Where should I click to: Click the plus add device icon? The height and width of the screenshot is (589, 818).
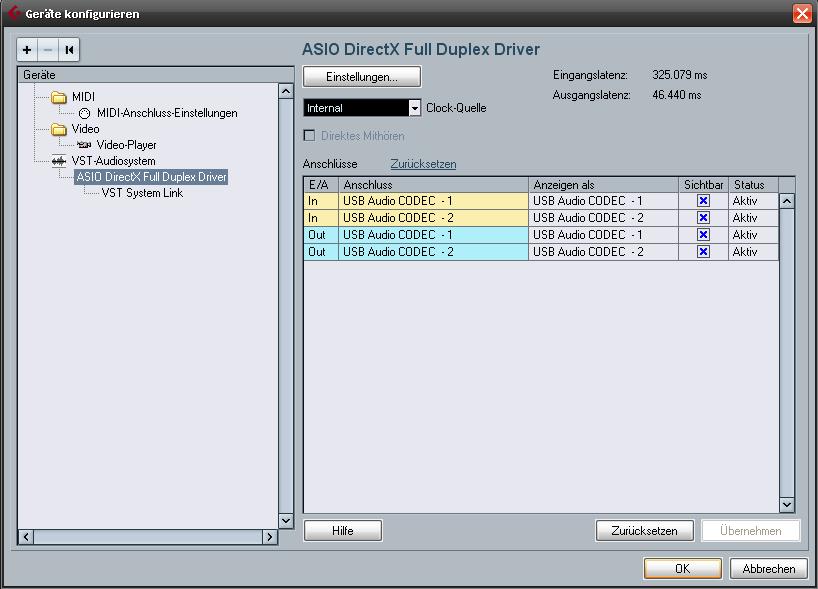tap(27, 49)
